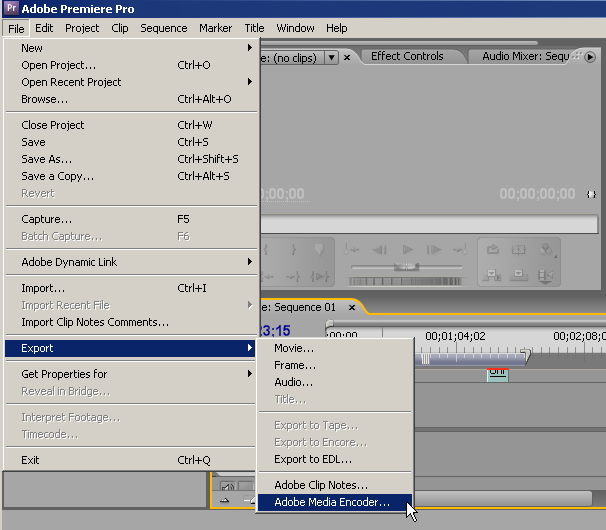Click the Play button in Source monitor
Viewport: 606px width, 530px height.
click(407, 250)
